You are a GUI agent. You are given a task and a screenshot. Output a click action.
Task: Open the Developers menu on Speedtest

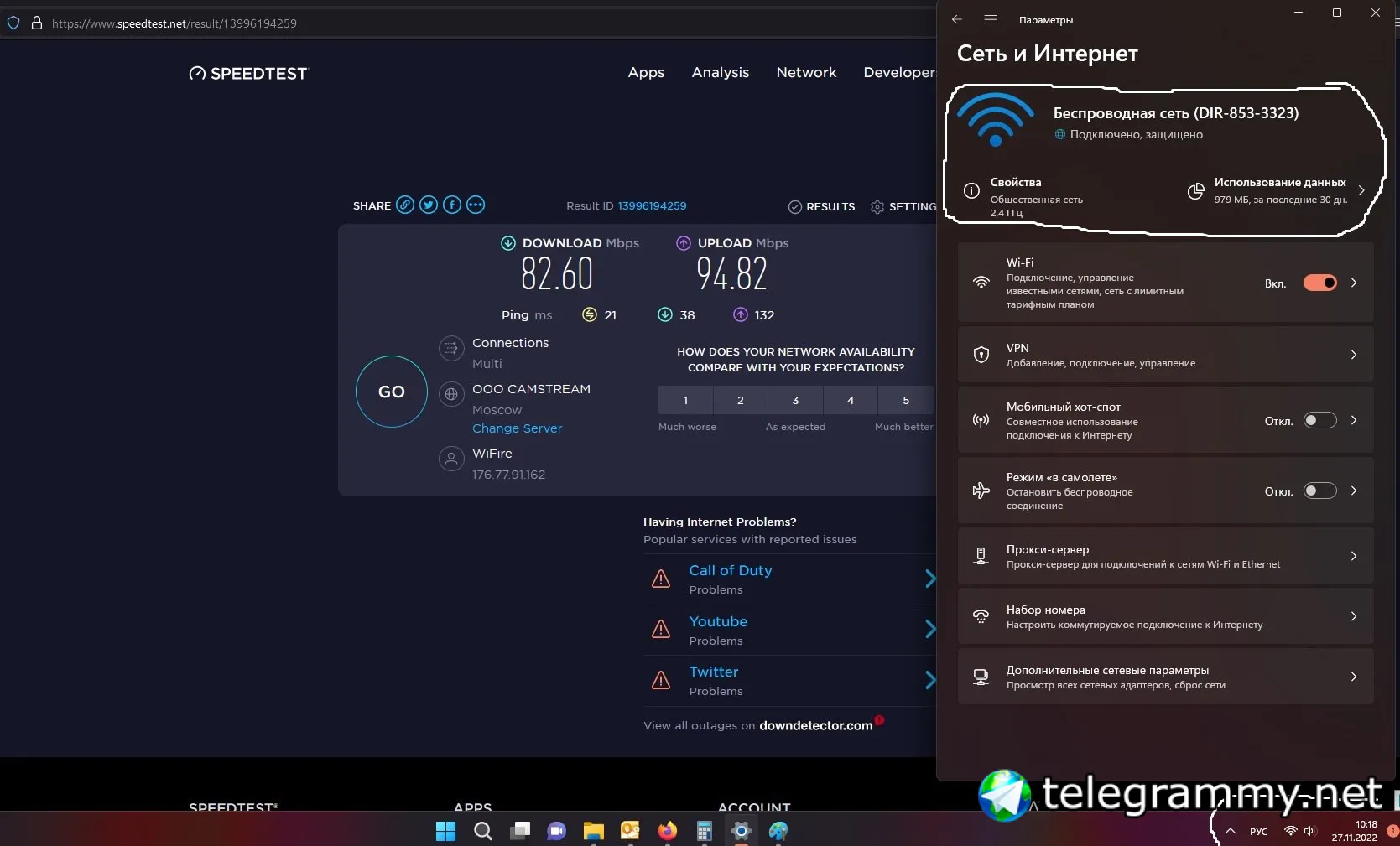[899, 73]
